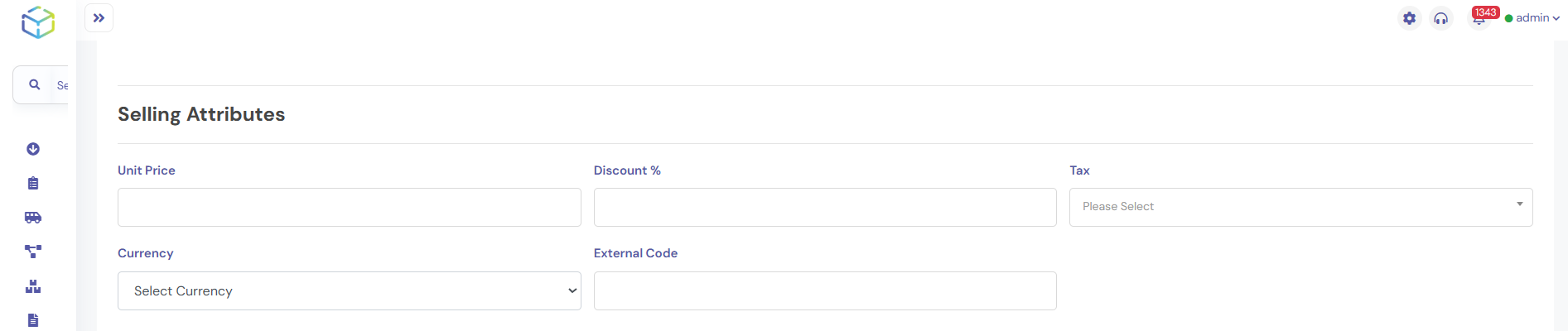Open settings via the gear icon
The width and height of the screenshot is (1568, 331).
pos(1409,18)
